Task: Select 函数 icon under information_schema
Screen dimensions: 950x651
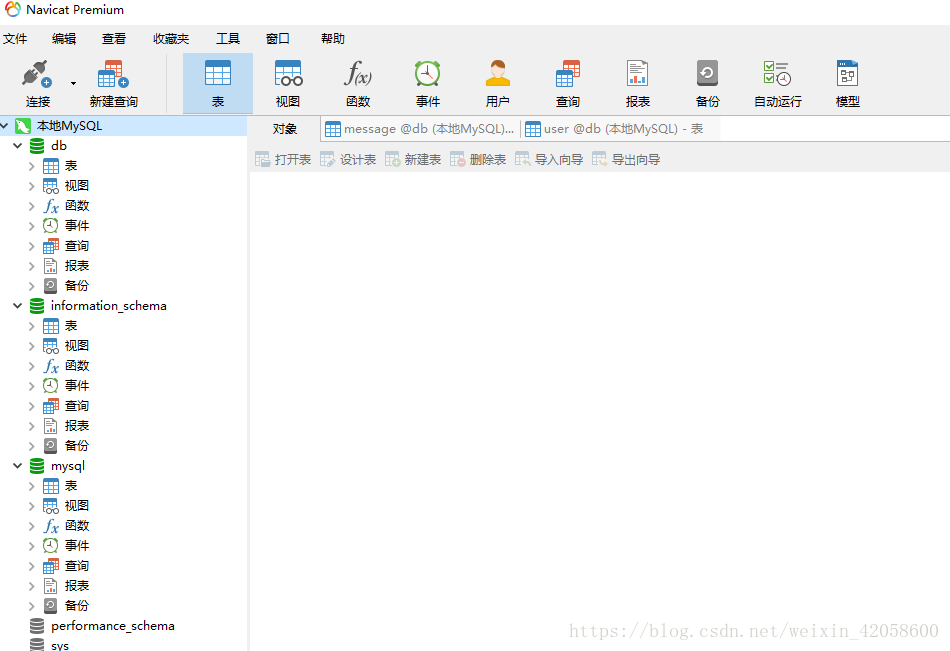Action: (x=51, y=366)
